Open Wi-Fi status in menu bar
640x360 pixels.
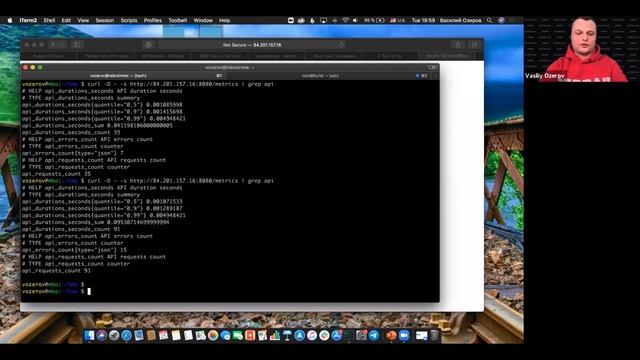coord(345,20)
